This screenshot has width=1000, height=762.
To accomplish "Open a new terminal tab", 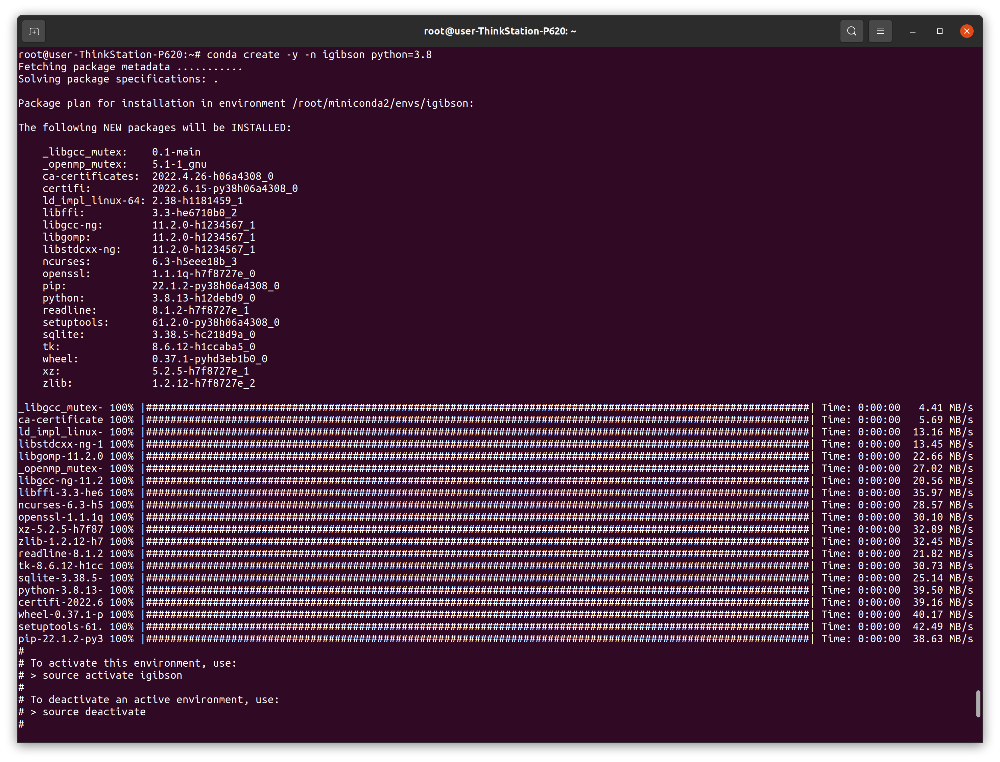I will click(34, 31).
